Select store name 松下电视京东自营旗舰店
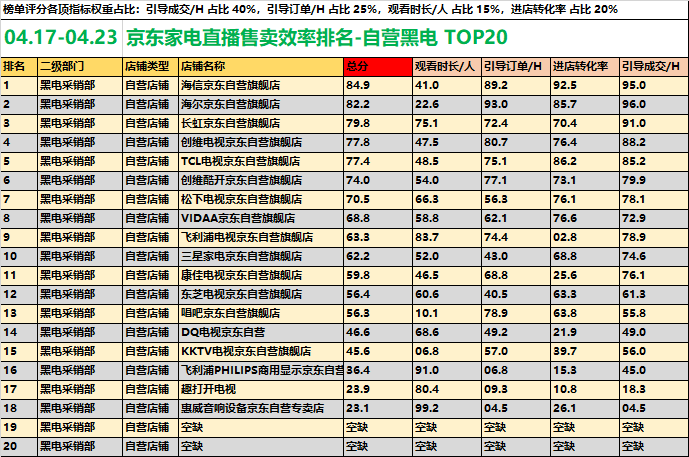The image size is (689, 457). coord(241,199)
